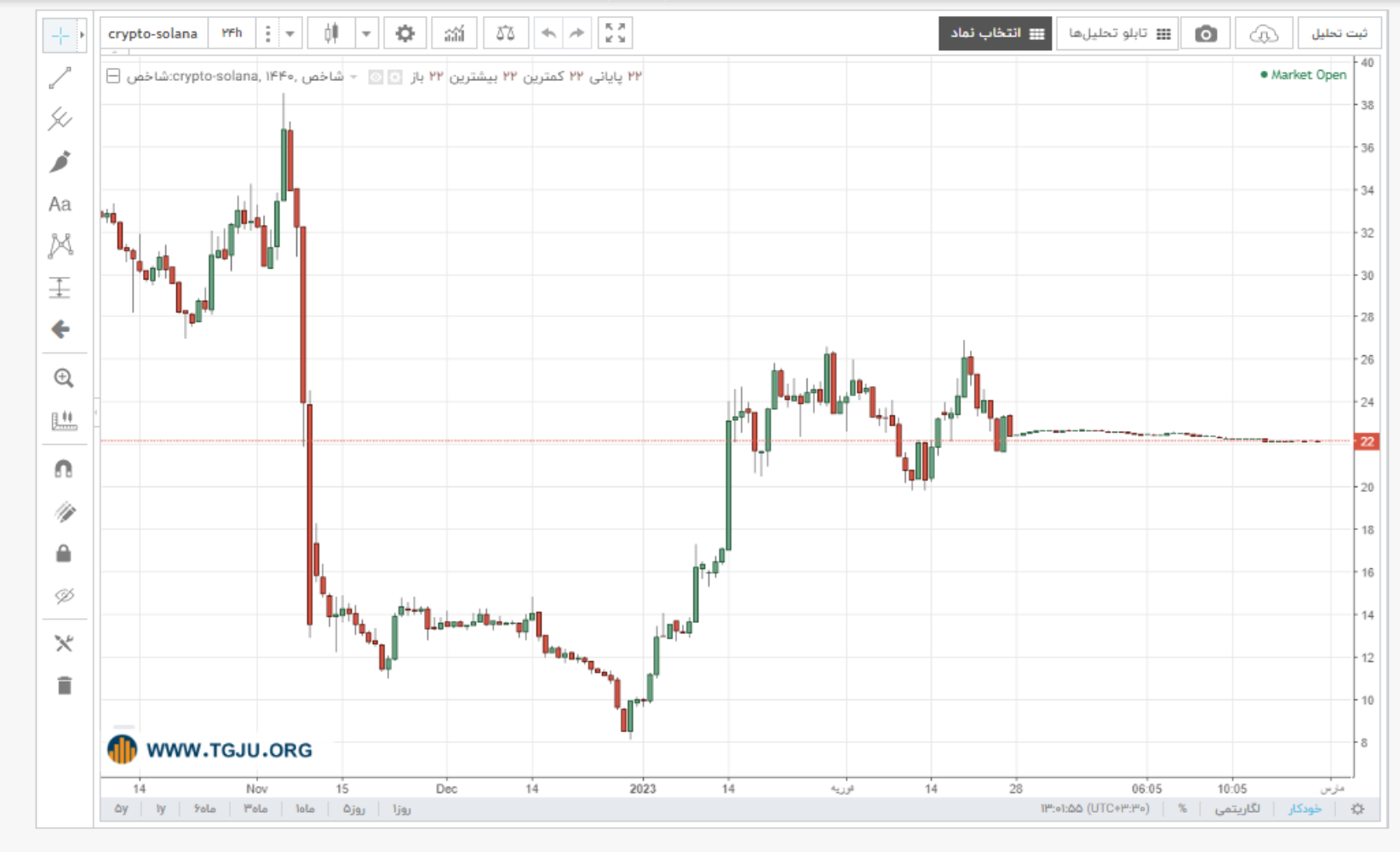The image size is (1400, 852).
Task: Toggle the لگاریتمی log scale
Action: (x=1237, y=809)
